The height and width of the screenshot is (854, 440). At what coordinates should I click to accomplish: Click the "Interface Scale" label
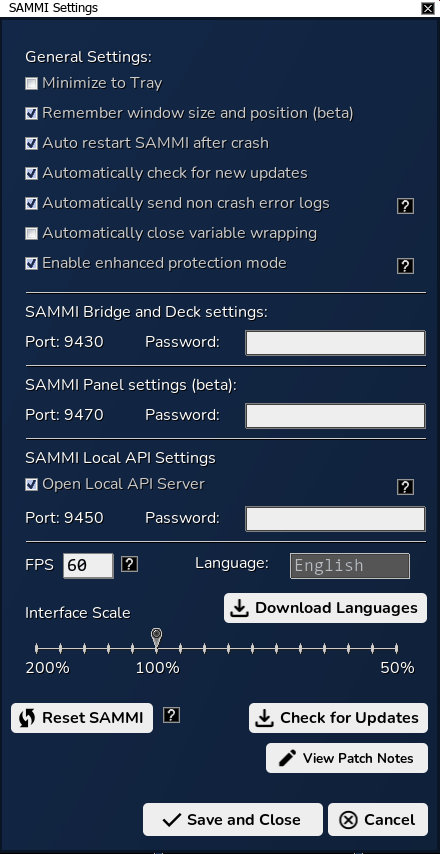78,613
